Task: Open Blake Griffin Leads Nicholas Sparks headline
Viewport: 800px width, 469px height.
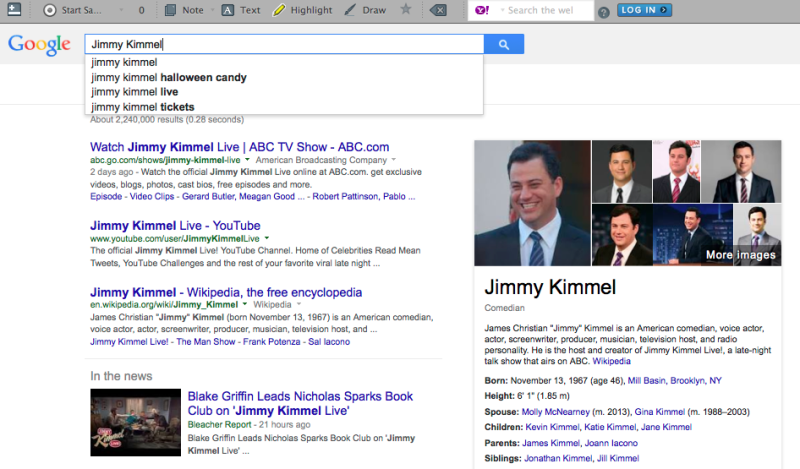Action: 300,403
